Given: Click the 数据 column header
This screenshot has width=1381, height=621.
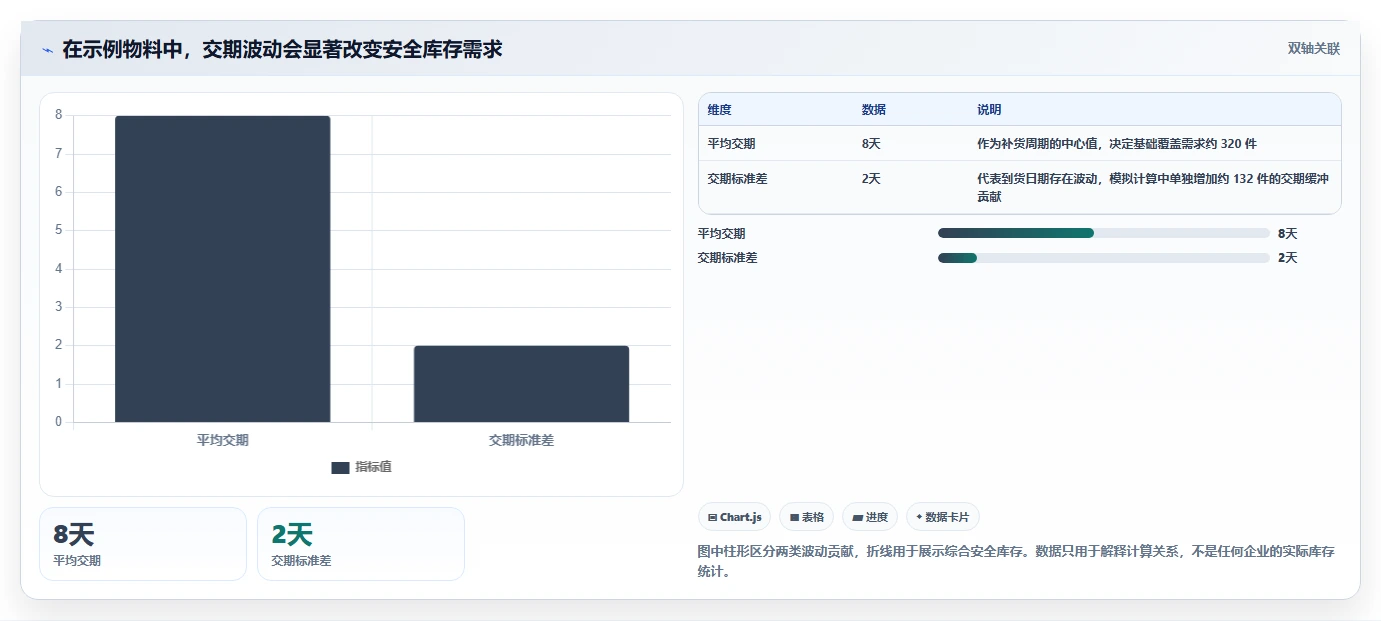Looking at the screenshot, I should (x=873, y=110).
